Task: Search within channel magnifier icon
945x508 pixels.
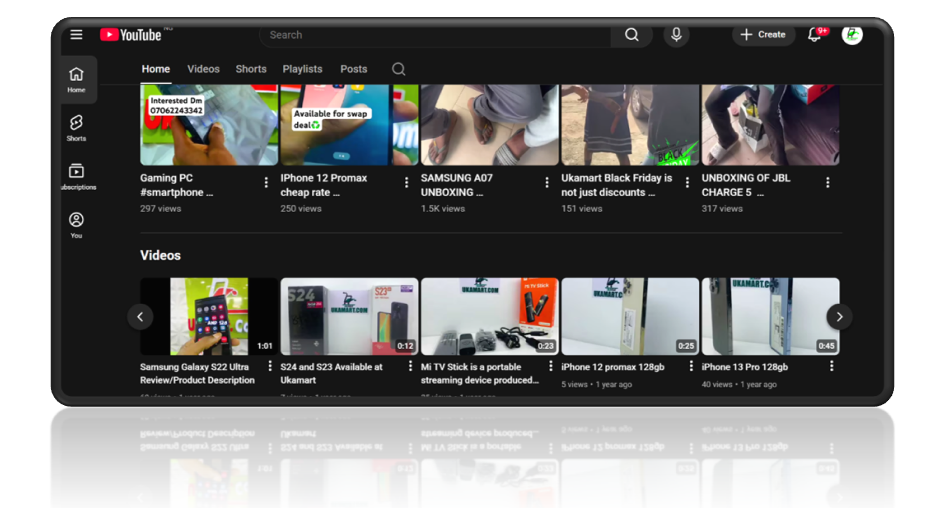Action: pyautogui.click(x=399, y=69)
